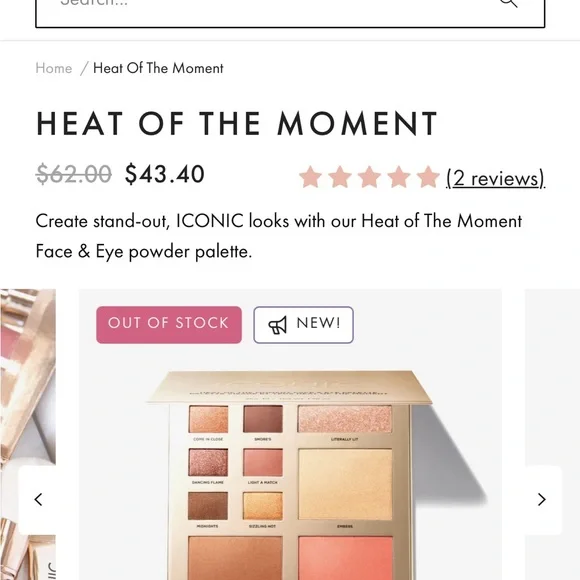Open the 2 reviews link
This screenshot has width=580, height=580.
click(x=495, y=178)
